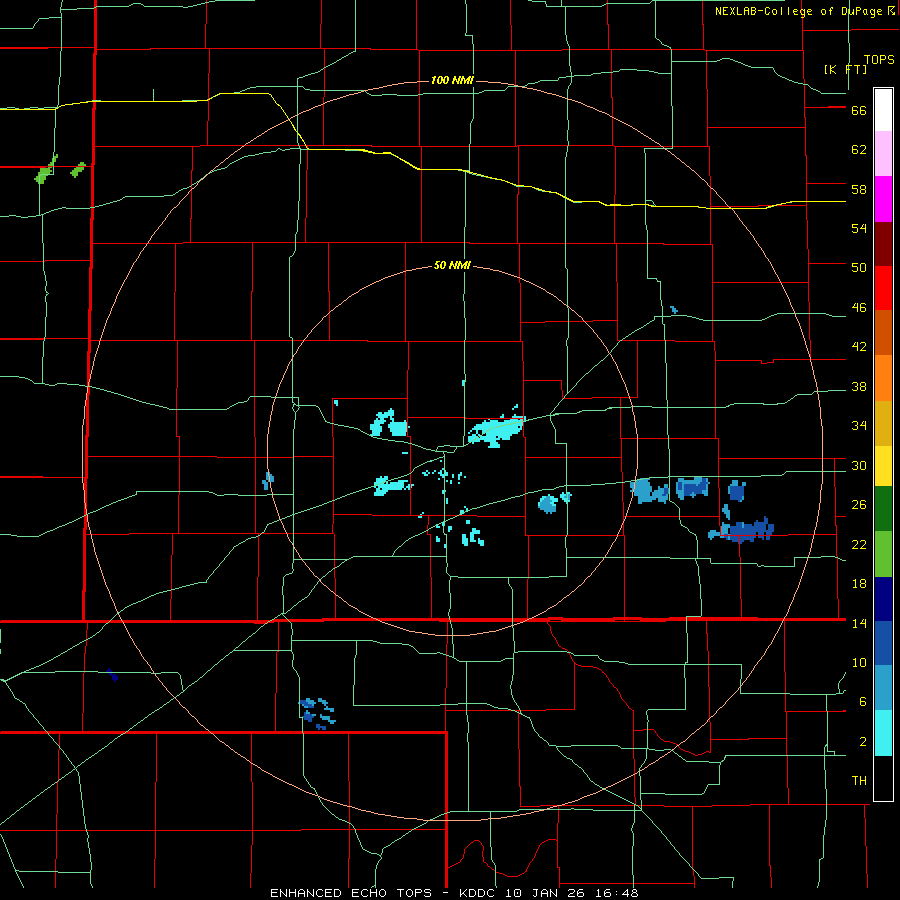Click the navy legend swatch
Image resolution: width=900 pixels, height=900 pixels.
(x=883, y=599)
